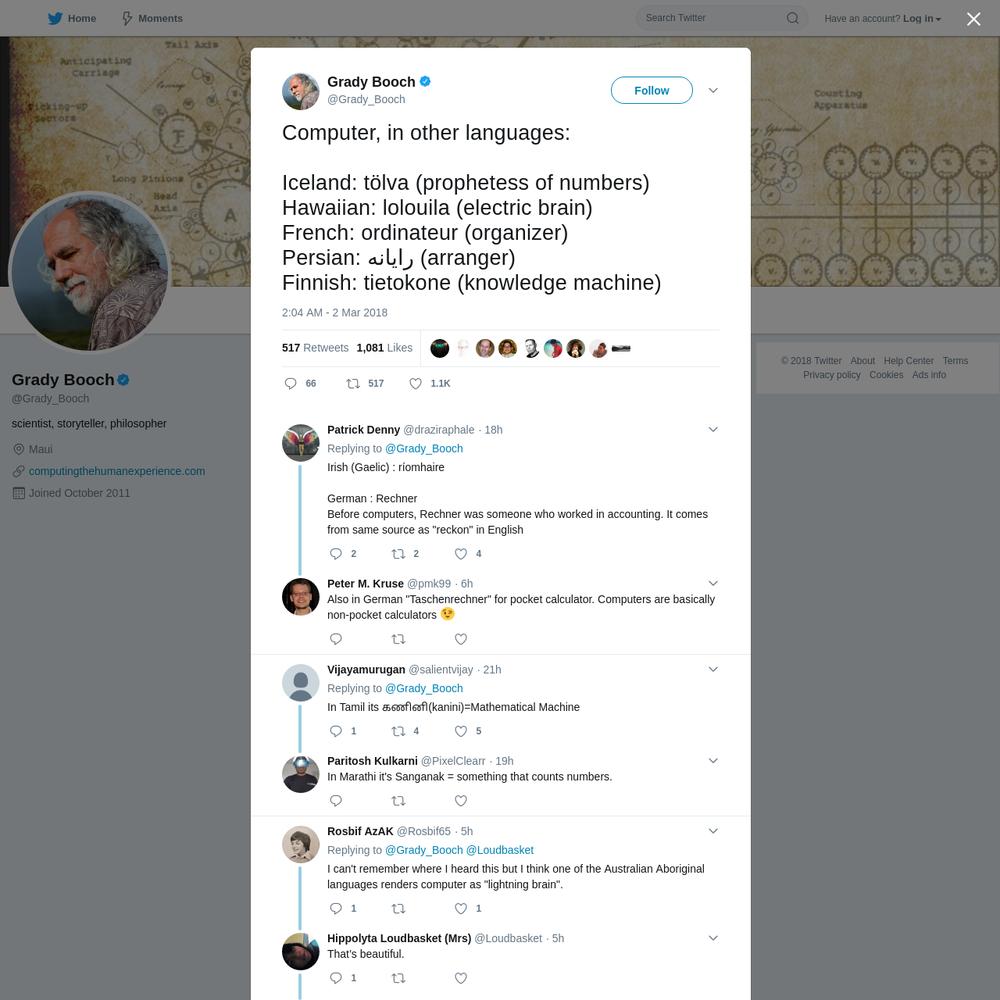Retweet the main tweet showing 517
The height and width of the screenshot is (1000, 1000).
point(353,383)
